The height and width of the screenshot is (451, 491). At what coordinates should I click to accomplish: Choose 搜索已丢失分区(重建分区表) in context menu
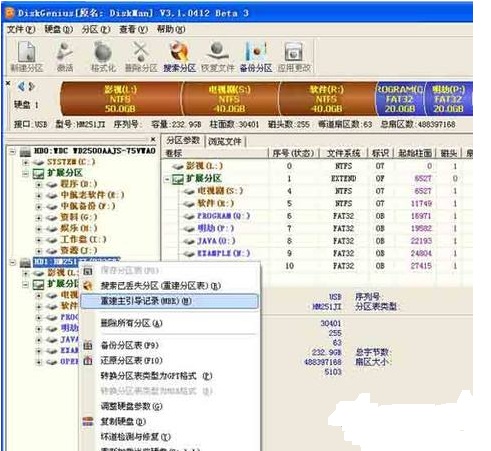[x=170, y=286]
